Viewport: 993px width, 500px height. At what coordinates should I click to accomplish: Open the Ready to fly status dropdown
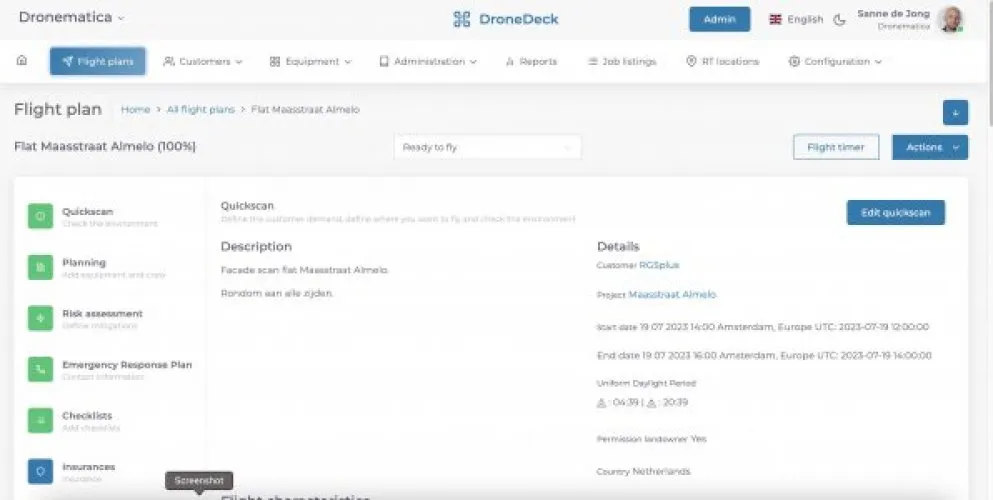point(487,147)
